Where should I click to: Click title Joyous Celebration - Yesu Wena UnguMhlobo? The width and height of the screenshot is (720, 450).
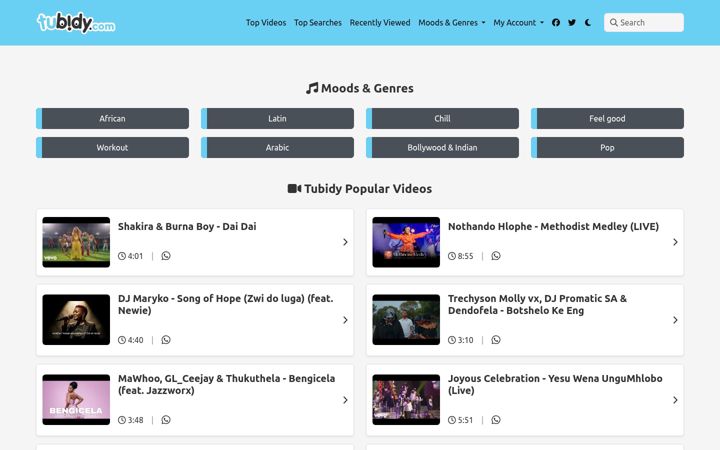click(555, 384)
